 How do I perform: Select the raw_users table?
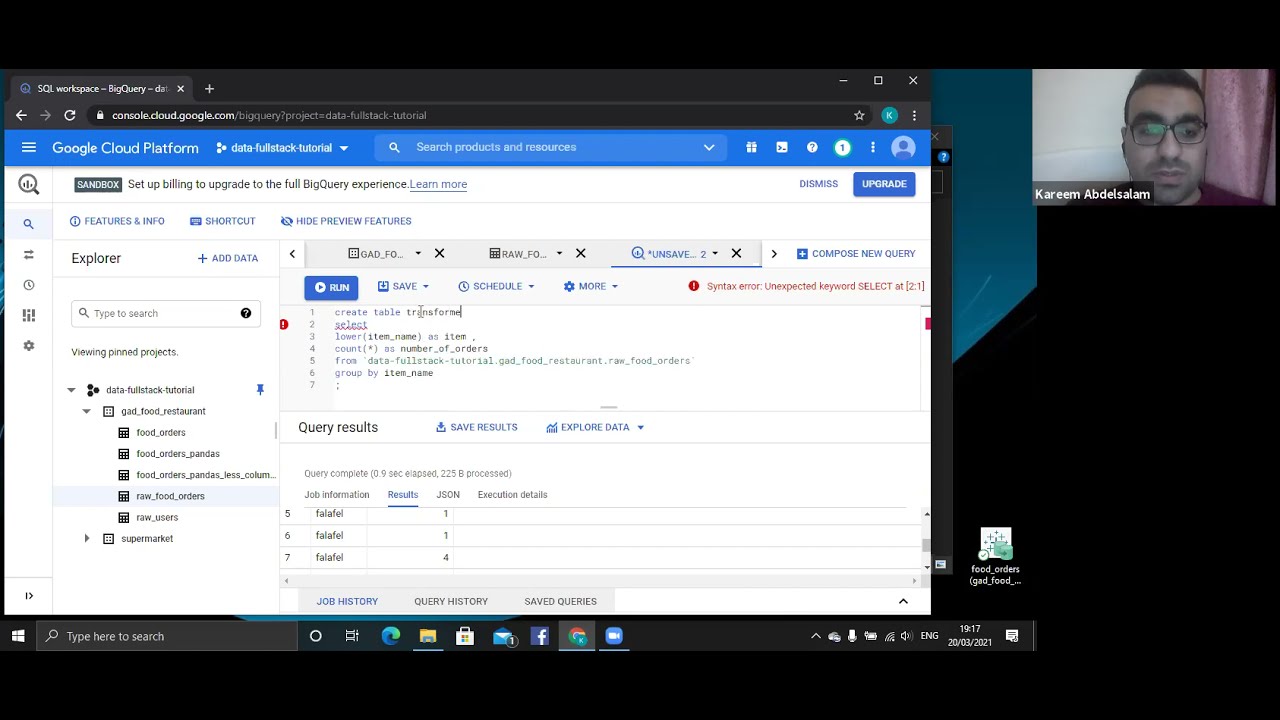pos(157,517)
